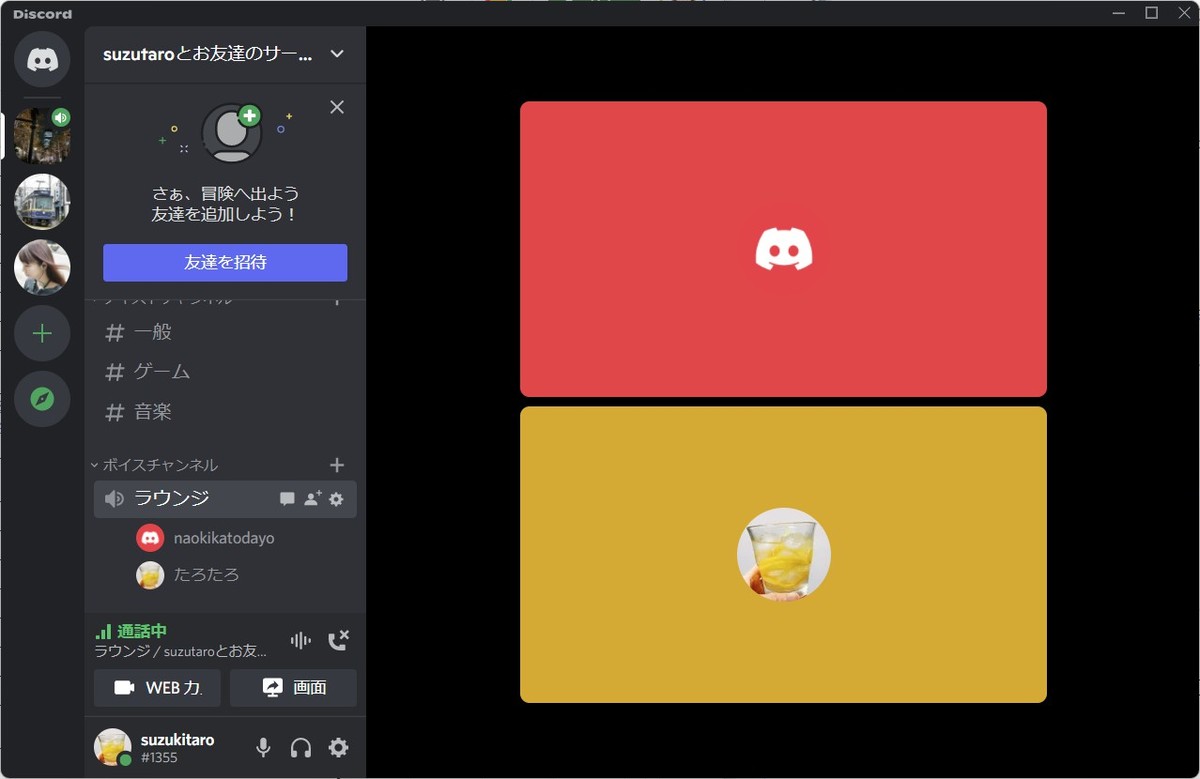Open the server with woman avatar

click(42, 268)
